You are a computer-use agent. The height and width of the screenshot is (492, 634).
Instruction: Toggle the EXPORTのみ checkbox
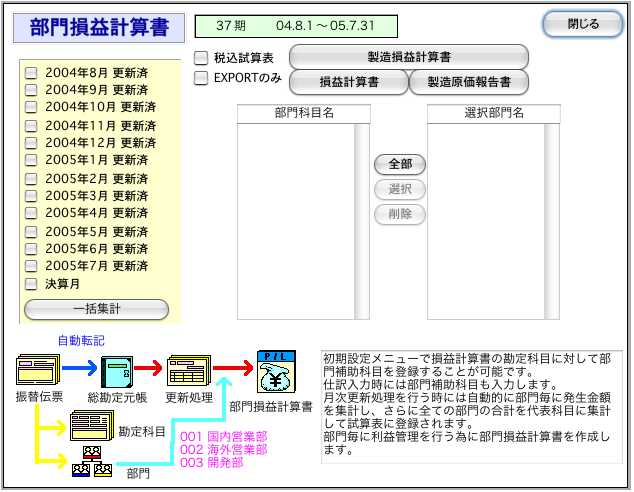coord(201,77)
